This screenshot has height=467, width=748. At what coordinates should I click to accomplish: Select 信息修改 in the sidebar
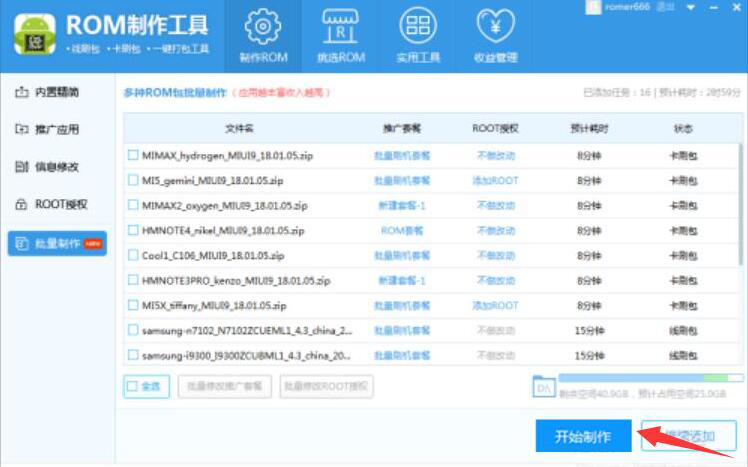click(57, 167)
